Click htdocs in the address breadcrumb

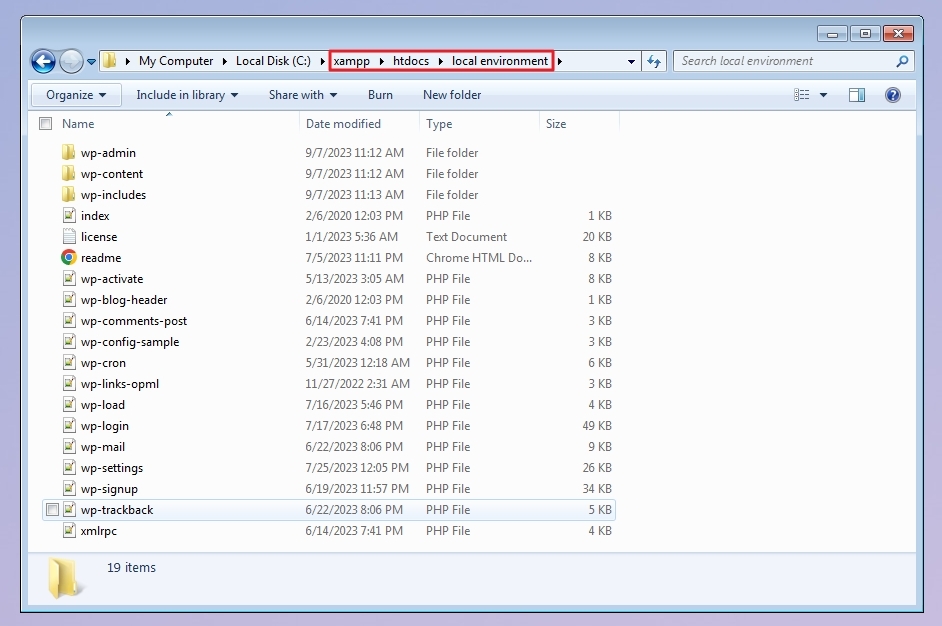coord(411,61)
